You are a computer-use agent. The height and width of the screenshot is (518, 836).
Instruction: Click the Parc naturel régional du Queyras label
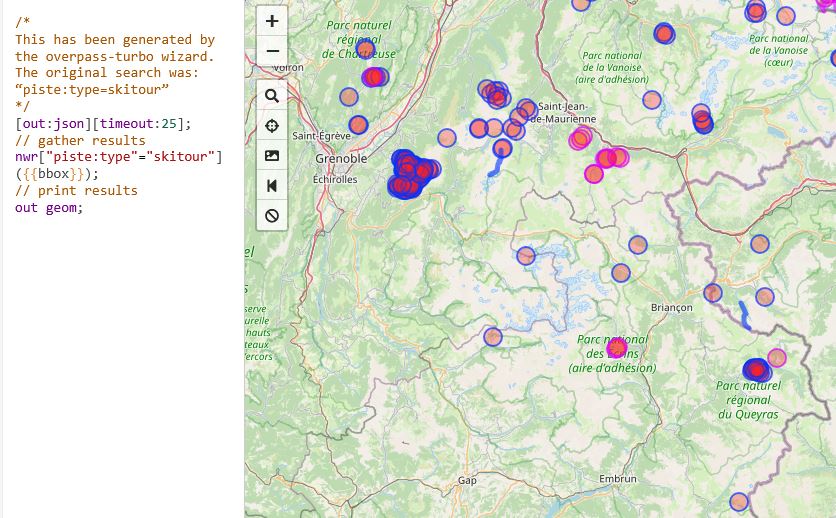pyautogui.click(x=747, y=400)
